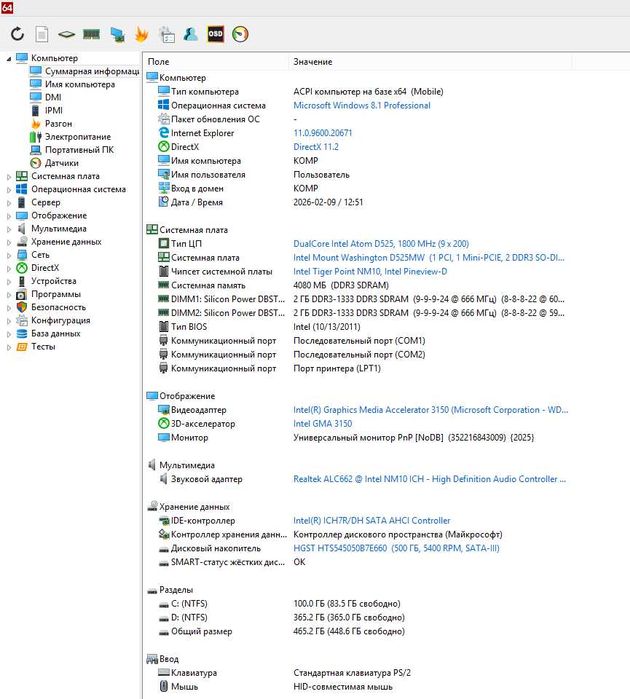Expand the Отображение tree node

click(x=8, y=216)
